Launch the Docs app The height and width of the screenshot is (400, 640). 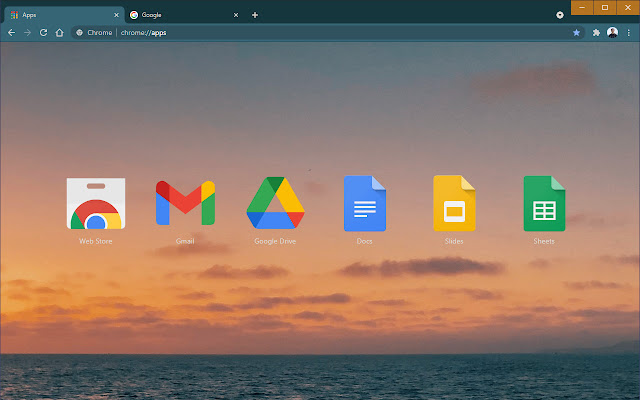pyautogui.click(x=364, y=203)
